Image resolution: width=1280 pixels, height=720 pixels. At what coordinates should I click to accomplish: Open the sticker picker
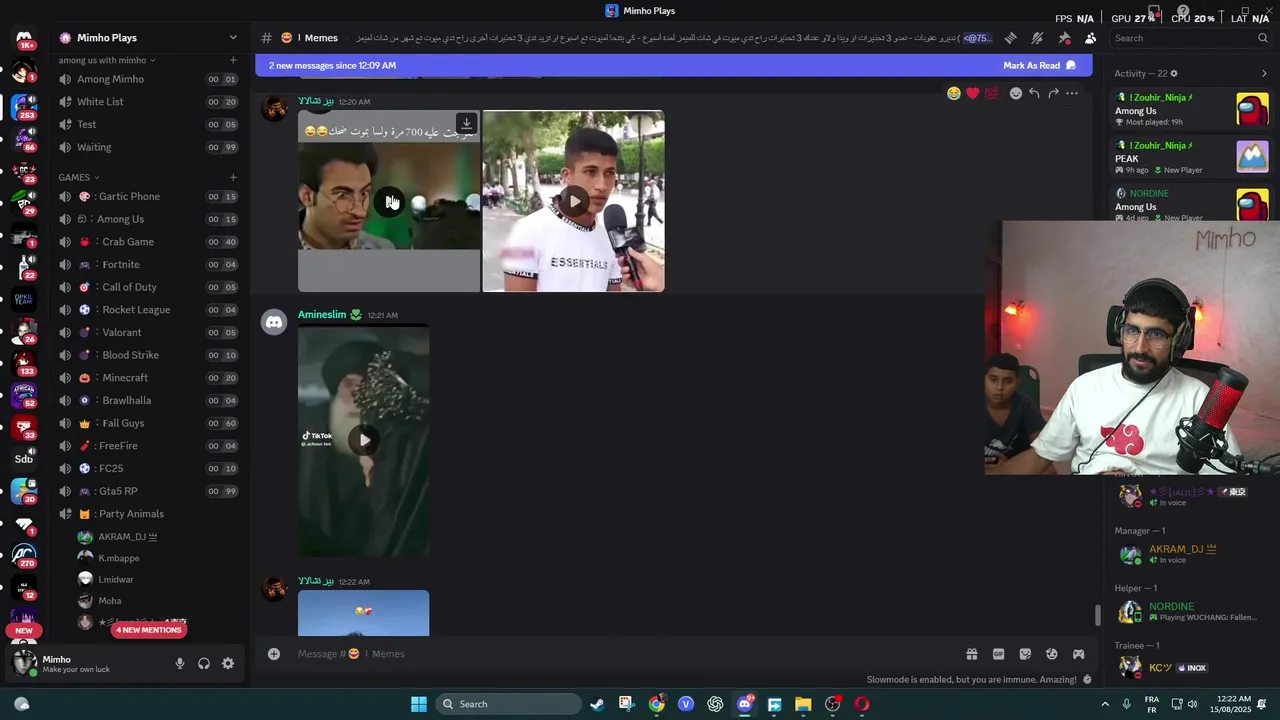1025,654
